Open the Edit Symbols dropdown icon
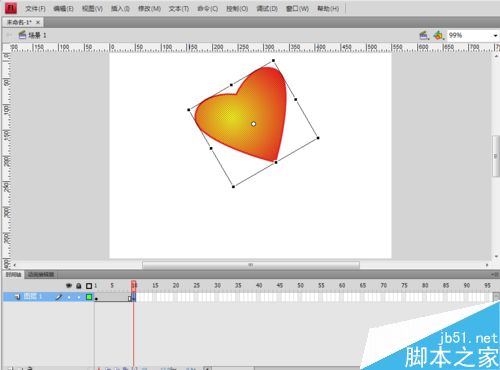This screenshot has height=370, width=500. click(439, 35)
